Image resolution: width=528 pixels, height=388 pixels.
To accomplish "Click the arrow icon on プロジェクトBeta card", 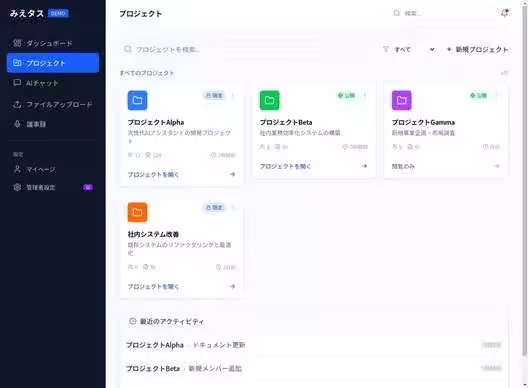I will pos(364,166).
